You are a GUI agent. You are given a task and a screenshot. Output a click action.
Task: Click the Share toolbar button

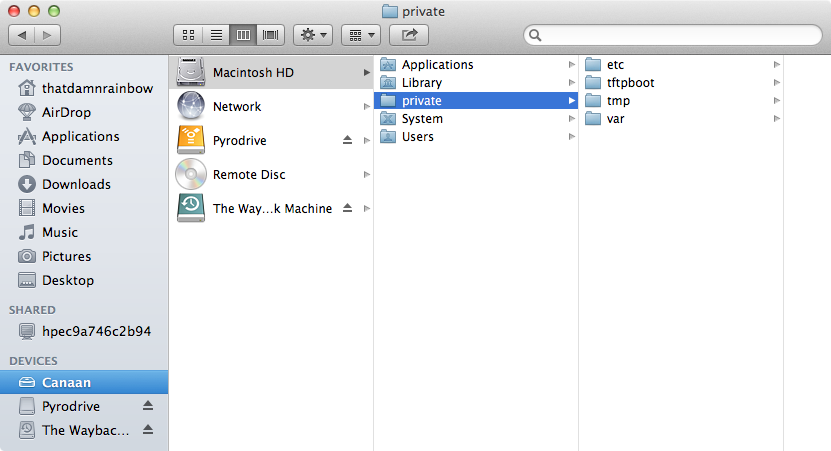pyautogui.click(x=409, y=35)
